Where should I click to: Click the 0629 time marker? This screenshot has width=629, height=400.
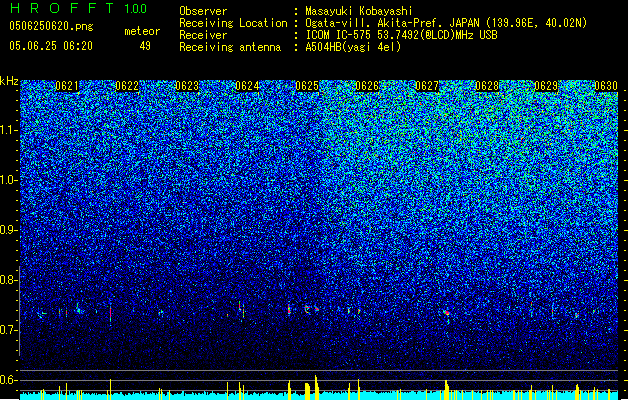[546, 86]
